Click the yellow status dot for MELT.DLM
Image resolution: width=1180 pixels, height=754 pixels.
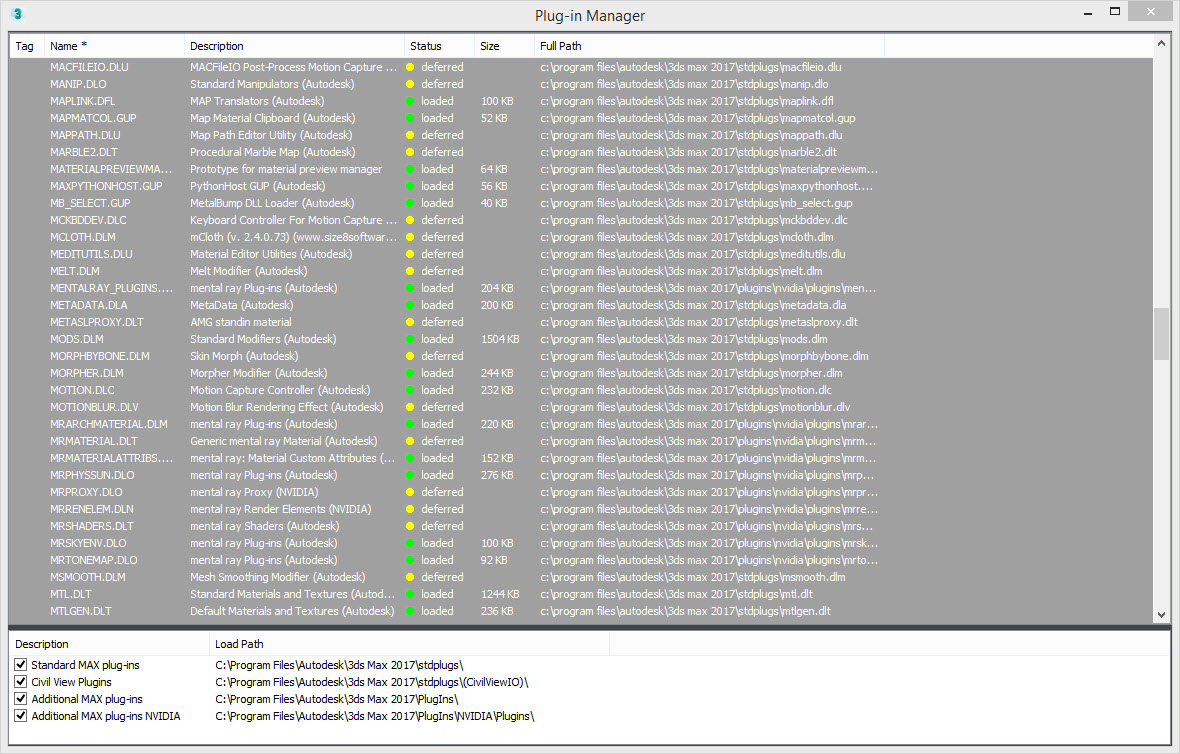(x=410, y=271)
